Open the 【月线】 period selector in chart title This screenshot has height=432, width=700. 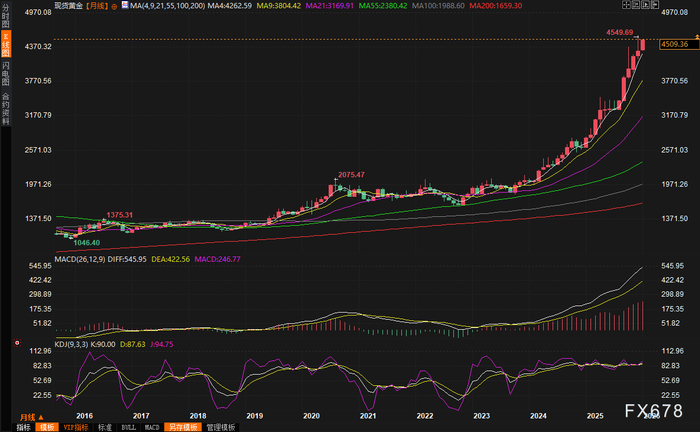pos(96,6)
